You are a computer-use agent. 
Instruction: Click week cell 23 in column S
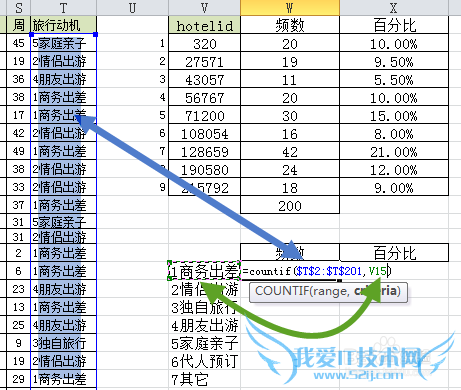[x=18, y=289]
